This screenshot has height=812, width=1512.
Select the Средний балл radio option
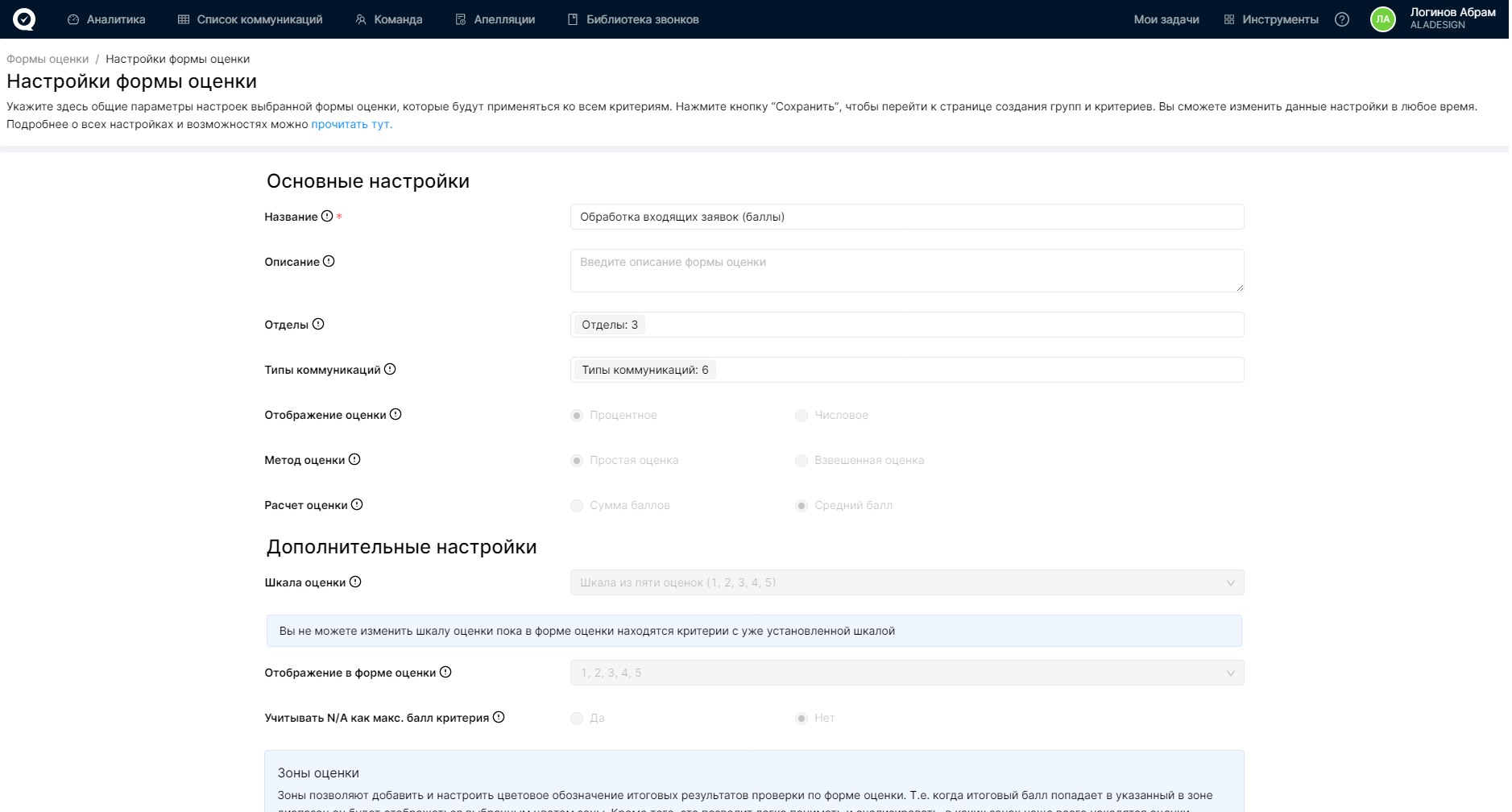[x=802, y=506]
